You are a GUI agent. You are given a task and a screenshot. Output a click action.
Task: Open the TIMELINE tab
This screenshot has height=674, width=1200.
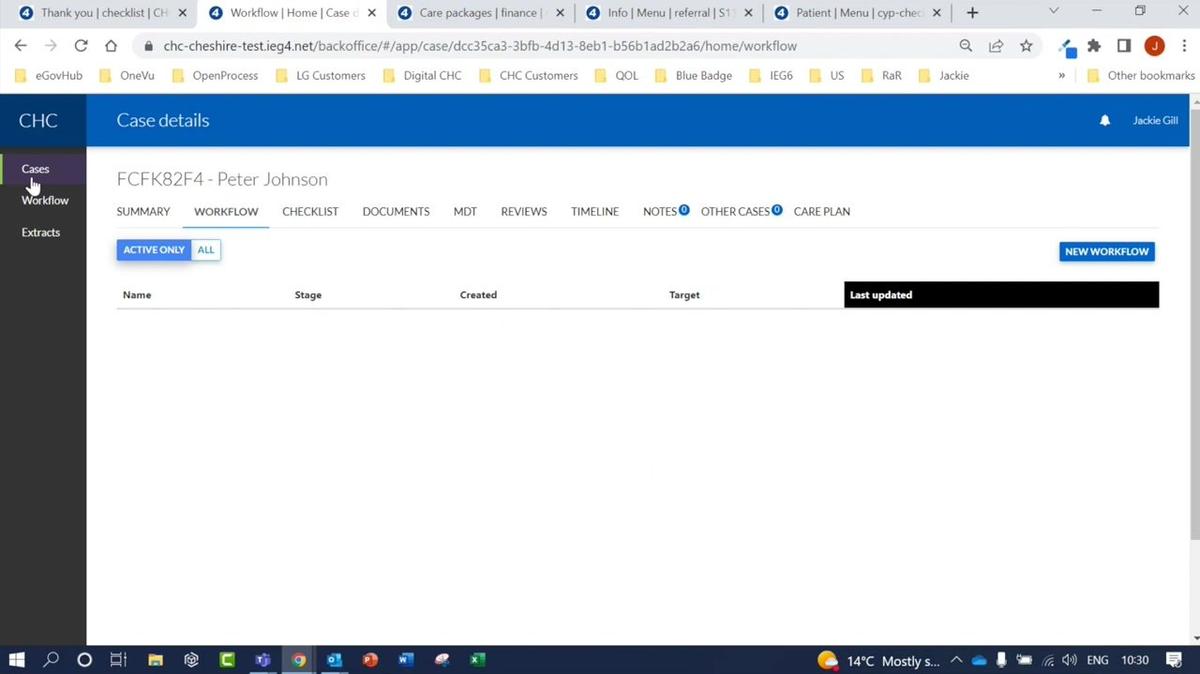(x=594, y=211)
